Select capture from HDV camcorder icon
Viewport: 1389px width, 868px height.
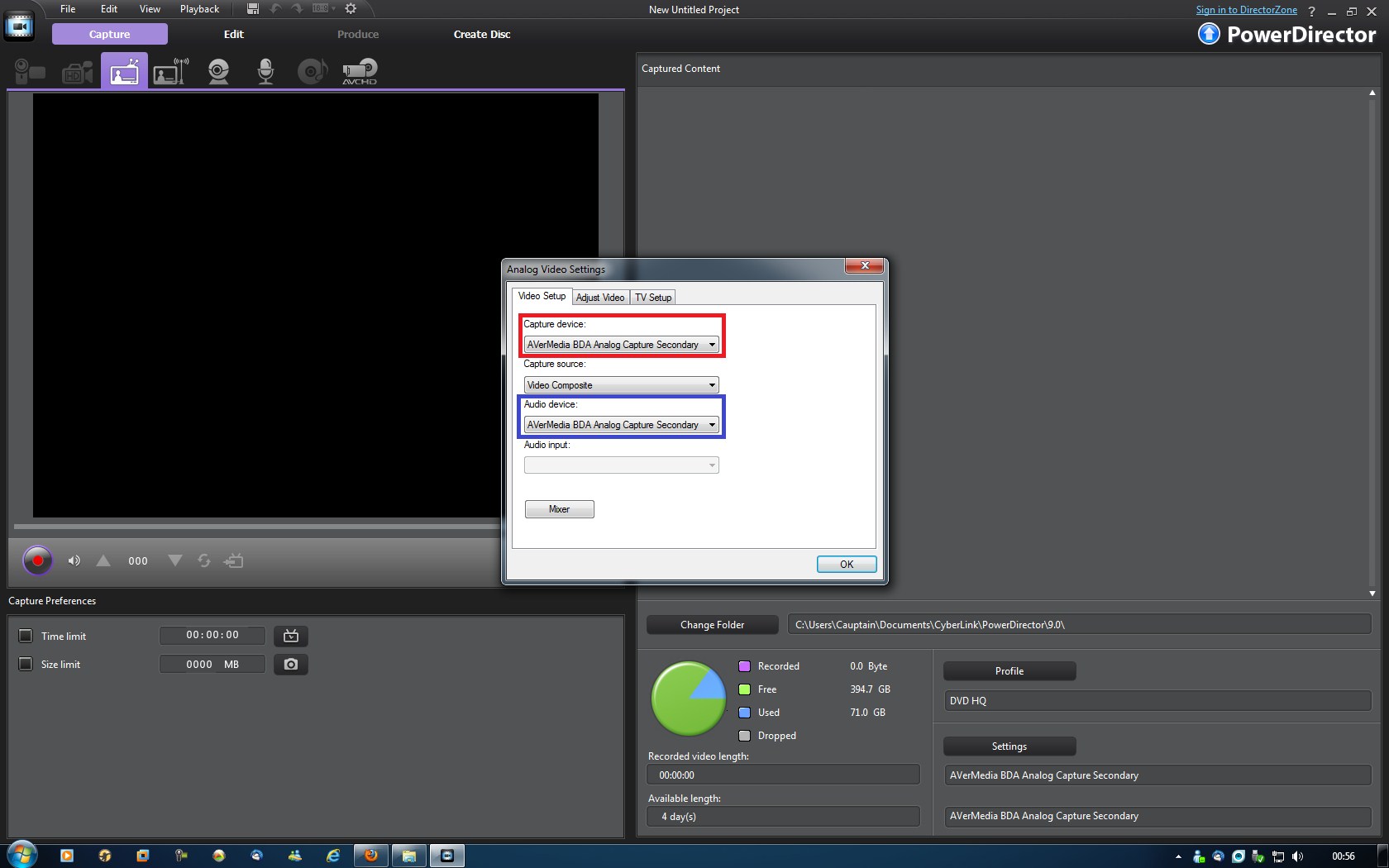click(78, 72)
